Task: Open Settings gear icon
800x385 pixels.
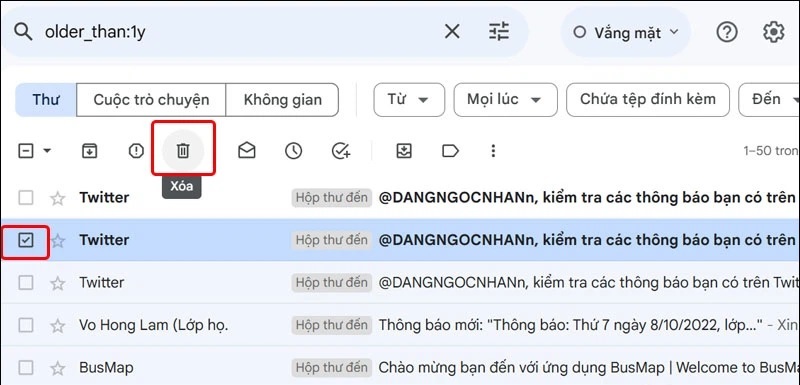Action: [x=773, y=32]
